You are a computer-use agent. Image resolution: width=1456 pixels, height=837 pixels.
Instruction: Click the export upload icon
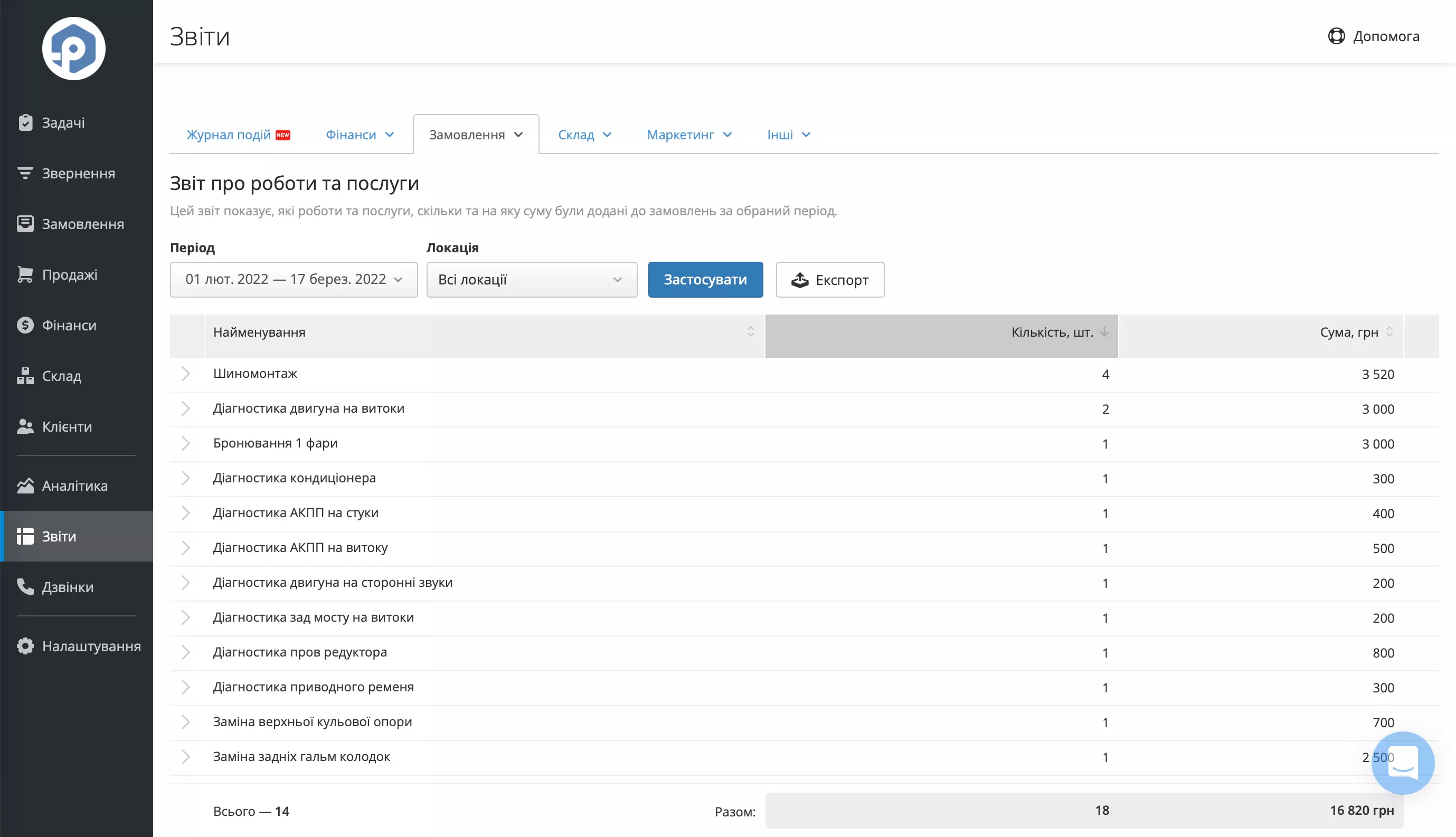(x=800, y=280)
